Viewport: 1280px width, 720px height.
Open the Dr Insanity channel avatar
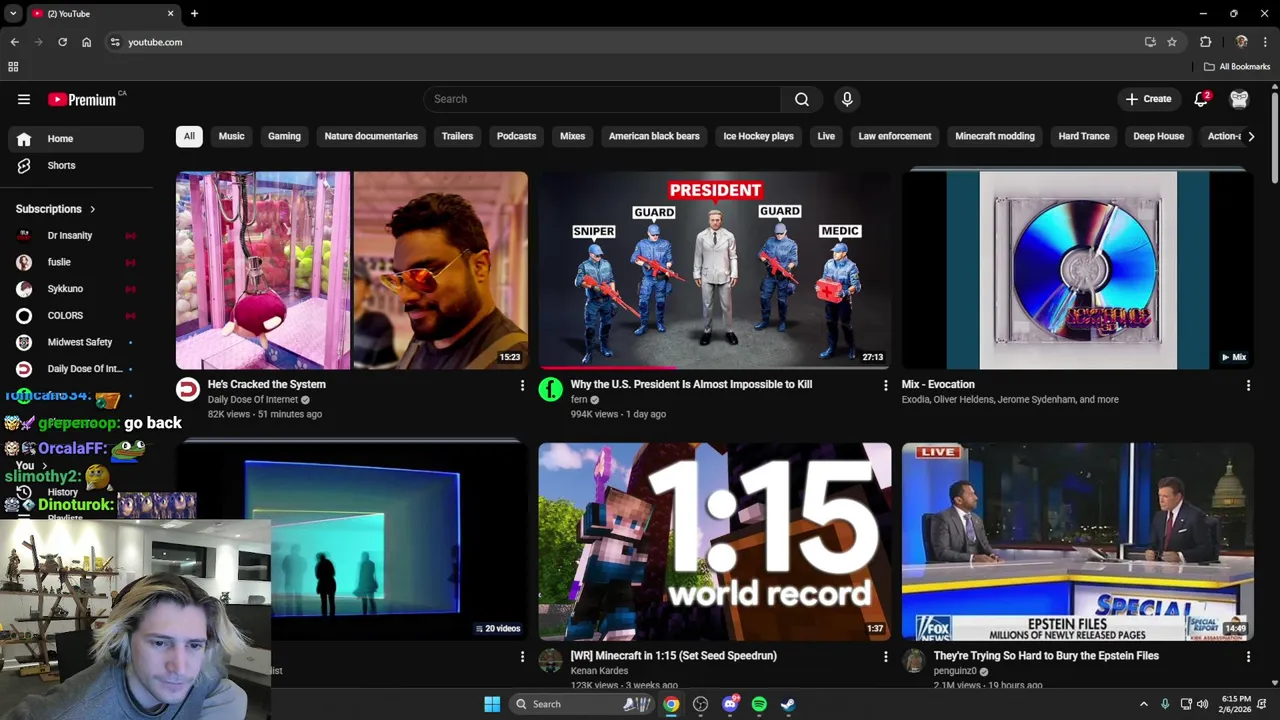(x=24, y=235)
